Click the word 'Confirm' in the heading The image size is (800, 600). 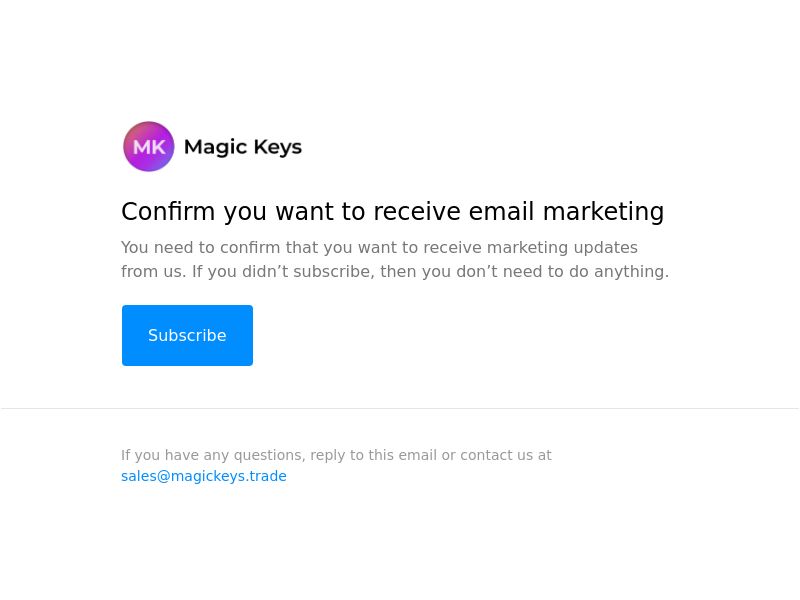pyautogui.click(x=168, y=211)
